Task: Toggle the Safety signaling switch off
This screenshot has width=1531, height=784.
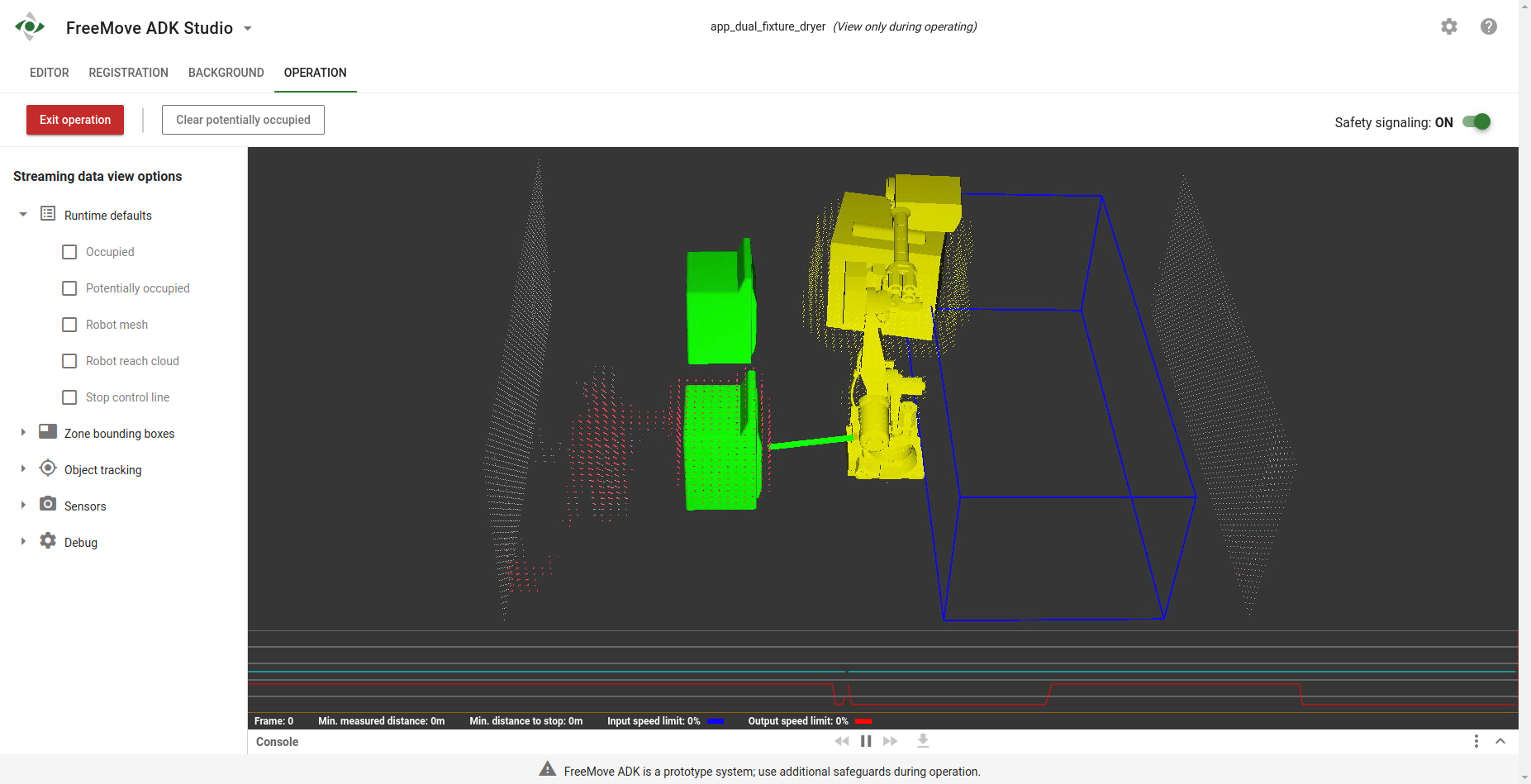Action: (1476, 121)
